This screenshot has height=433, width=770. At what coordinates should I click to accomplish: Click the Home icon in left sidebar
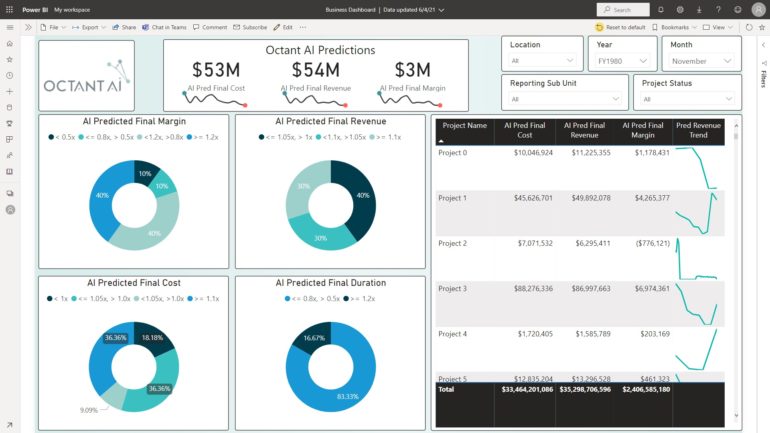(10, 44)
